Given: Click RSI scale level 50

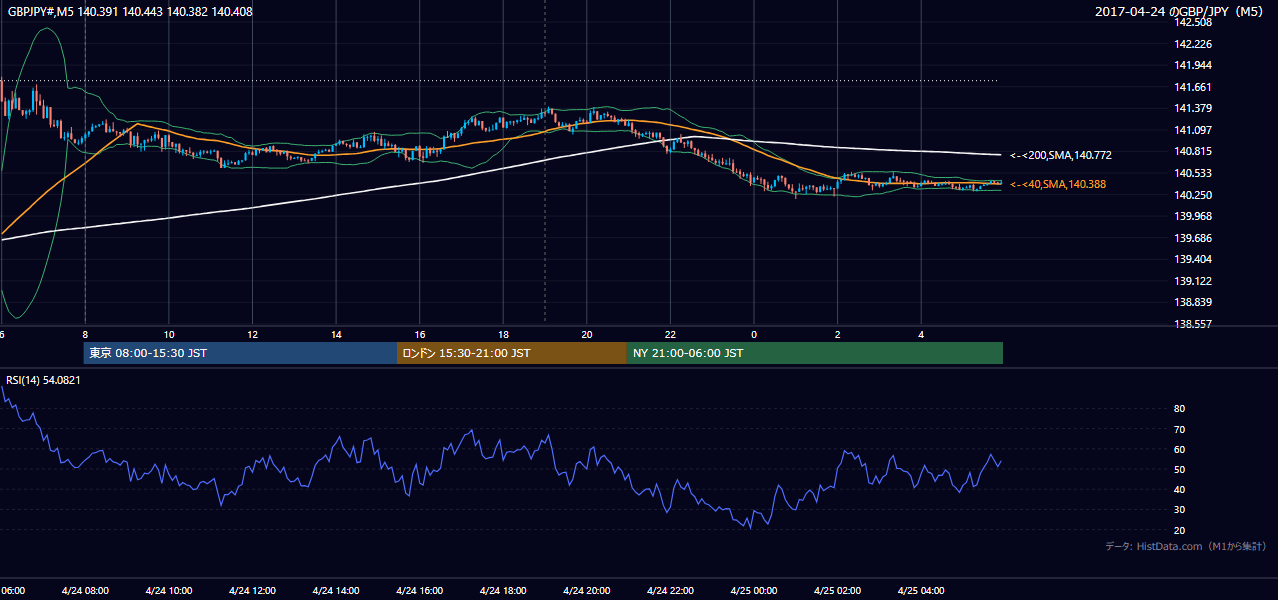Looking at the screenshot, I should point(1180,469).
